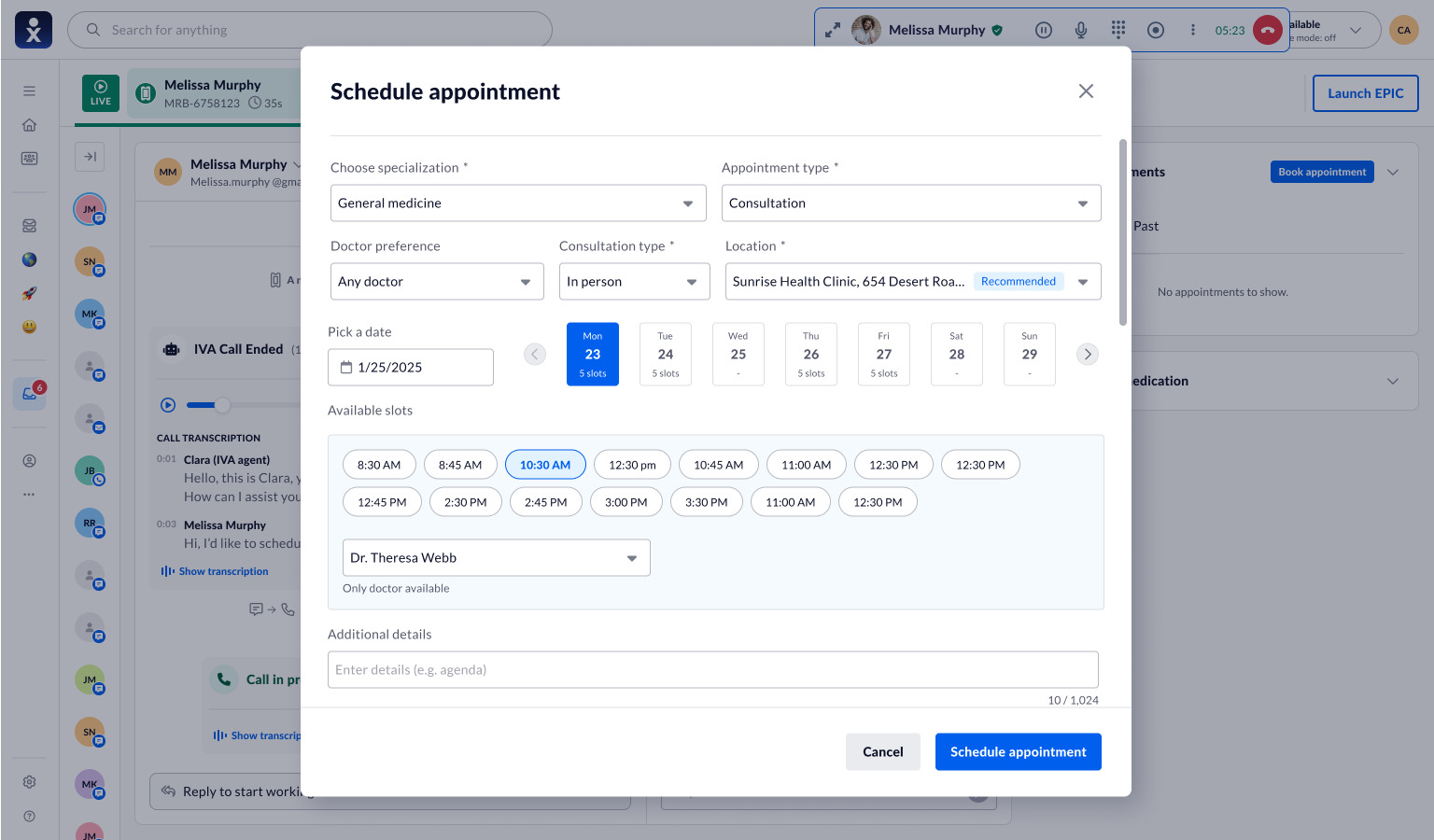1434x840 pixels.
Task: Open the Location dropdown
Action: click(x=913, y=282)
